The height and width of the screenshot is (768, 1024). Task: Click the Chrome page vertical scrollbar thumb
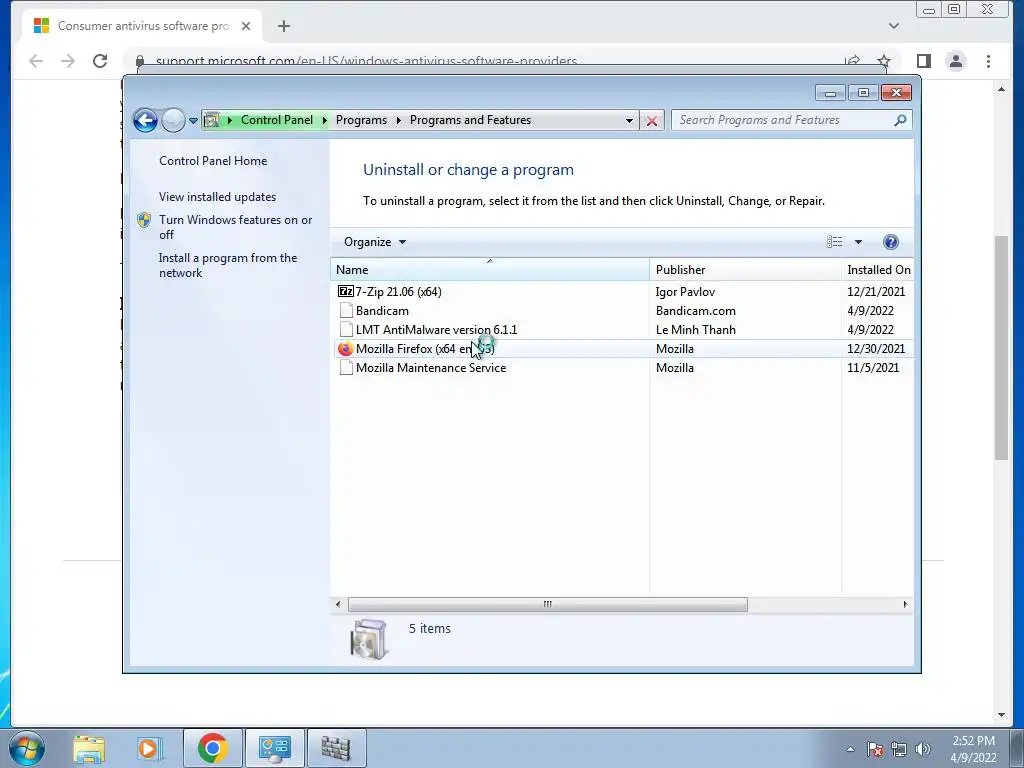[1001, 347]
